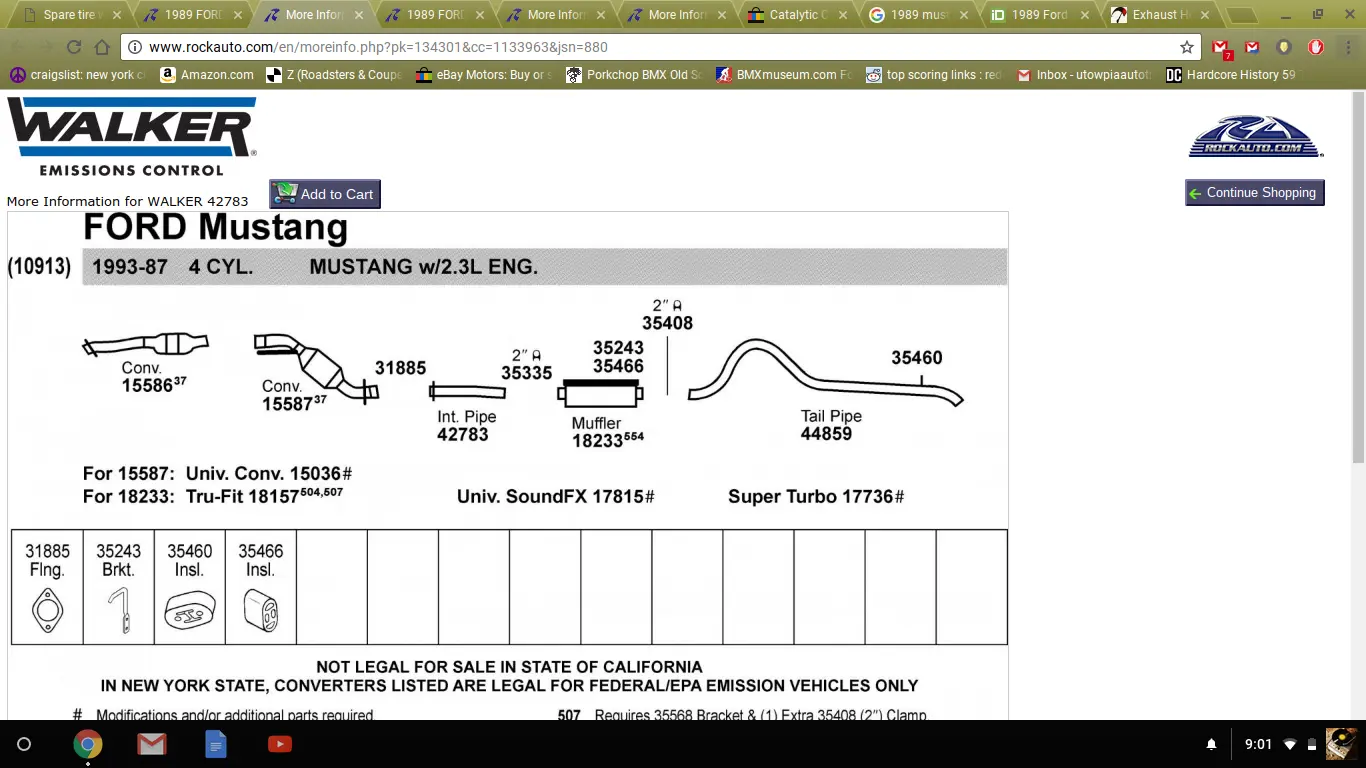Open the Inbox utowpiaauto bookmark

coord(1085,75)
